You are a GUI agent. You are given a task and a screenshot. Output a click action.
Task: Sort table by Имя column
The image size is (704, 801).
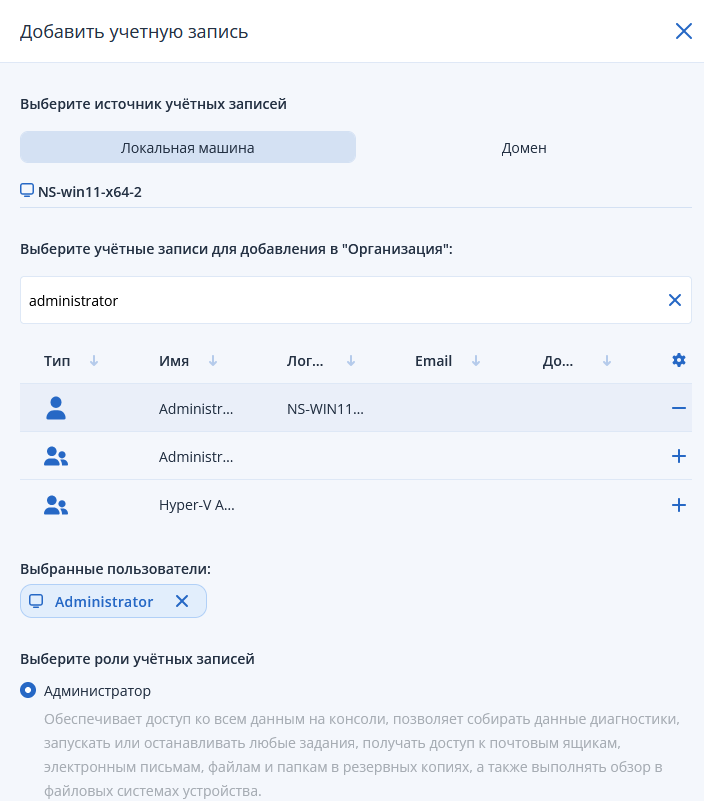point(213,361)
